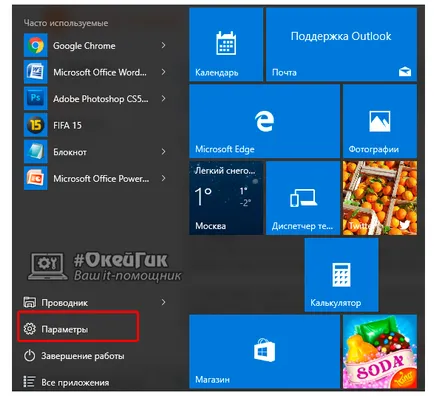Select the Параметры menu entry text
This screenshot has height=396, width=434.
point(65,330)
